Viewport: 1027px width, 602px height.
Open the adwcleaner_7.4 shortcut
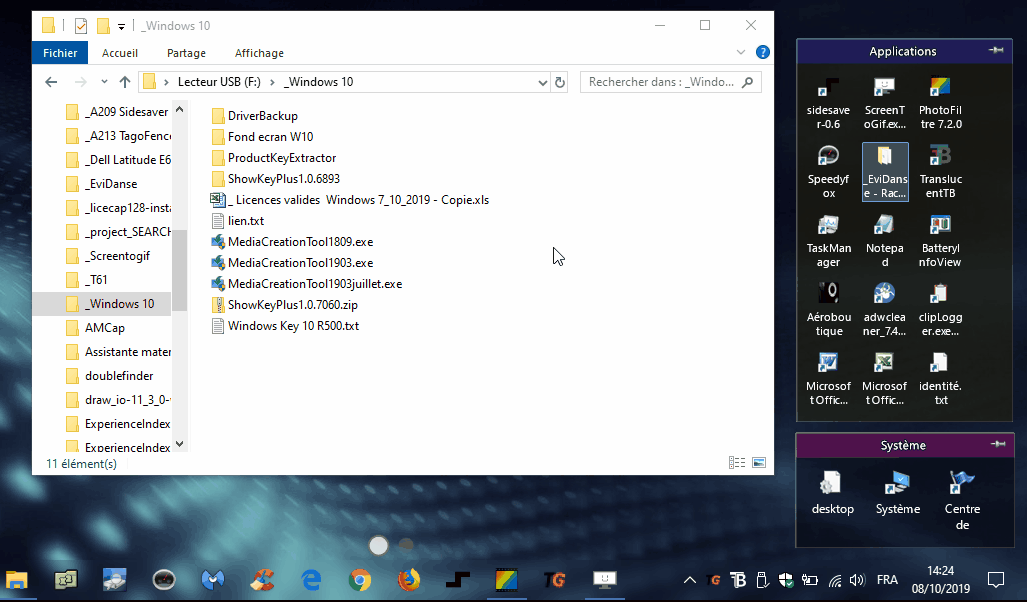click(884, 309)
